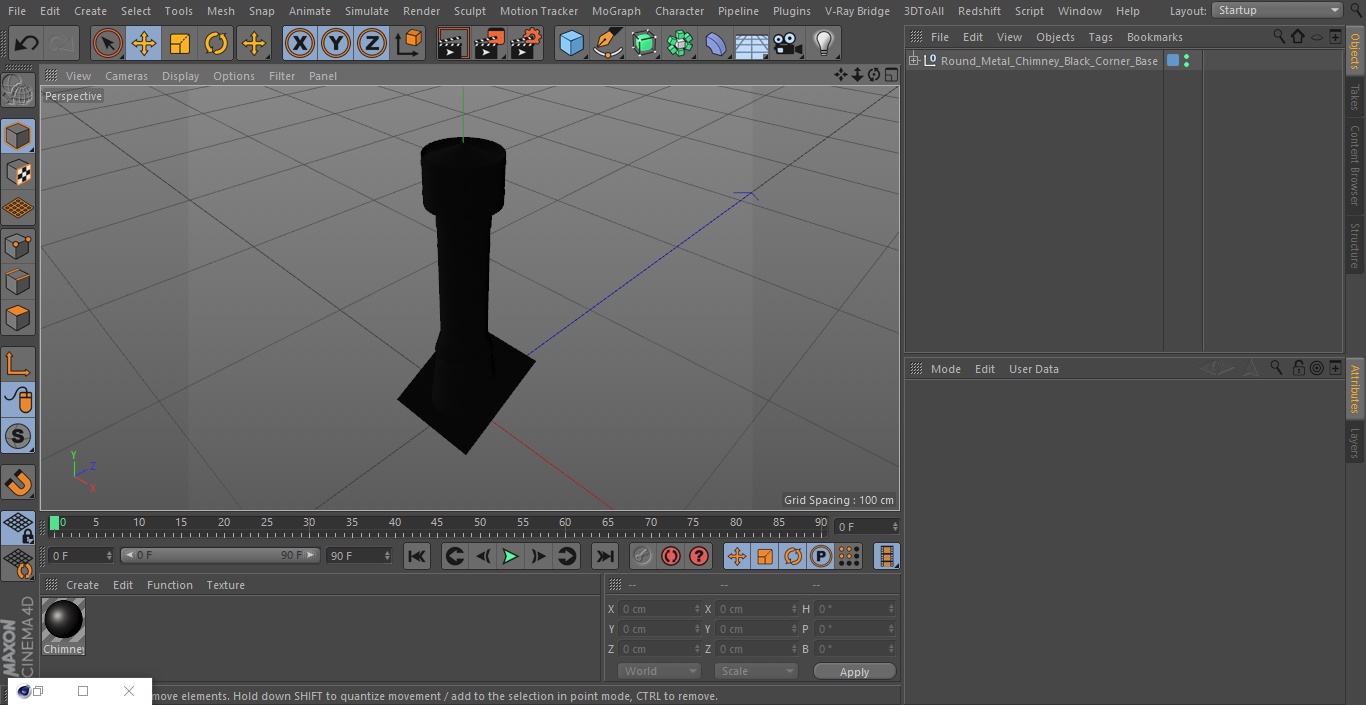Toggle object visibility dots
1366x705 pixels.
click(1187, 61)
